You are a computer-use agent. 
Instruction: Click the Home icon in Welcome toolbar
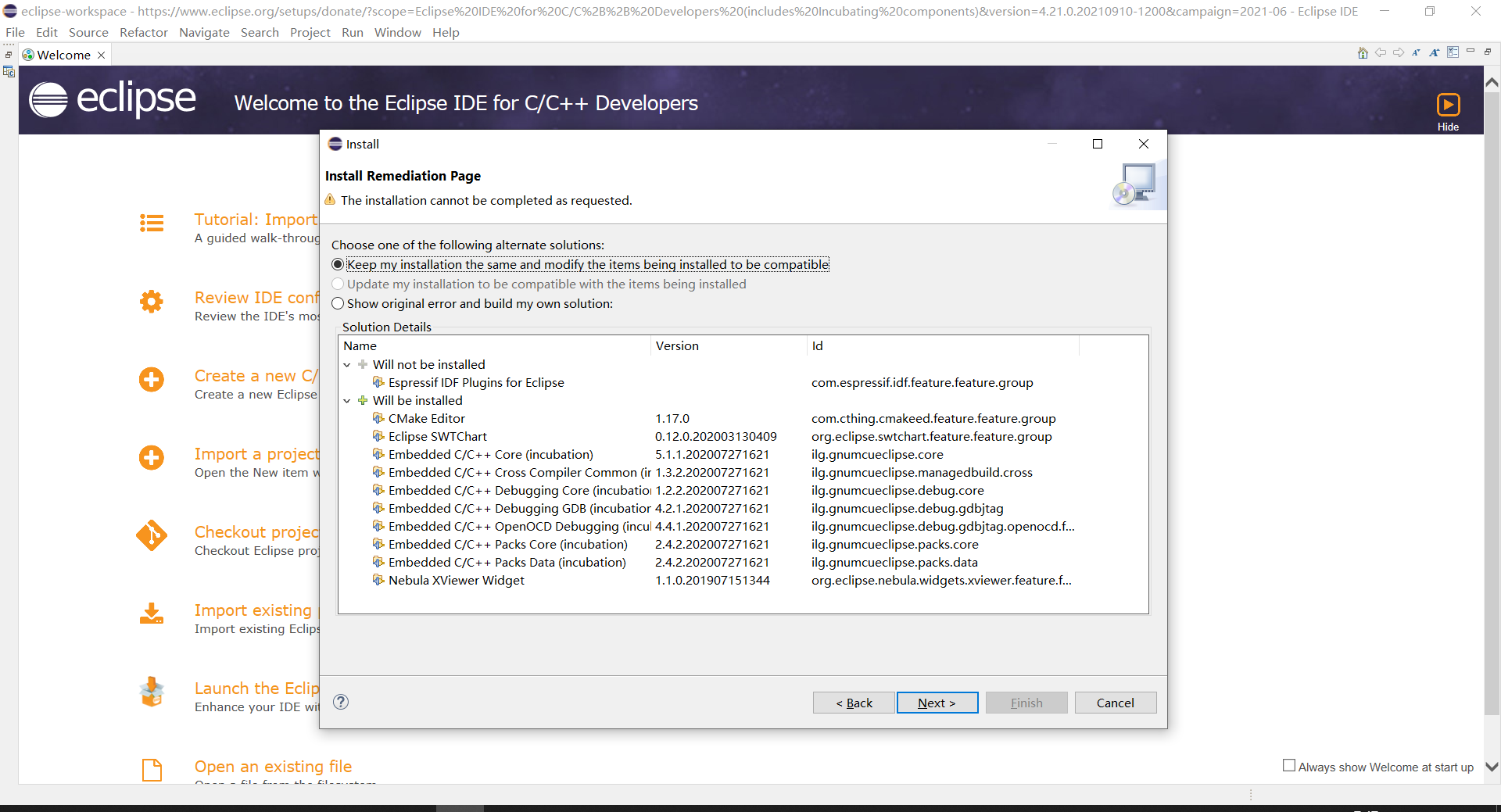tap(1363, 53)
